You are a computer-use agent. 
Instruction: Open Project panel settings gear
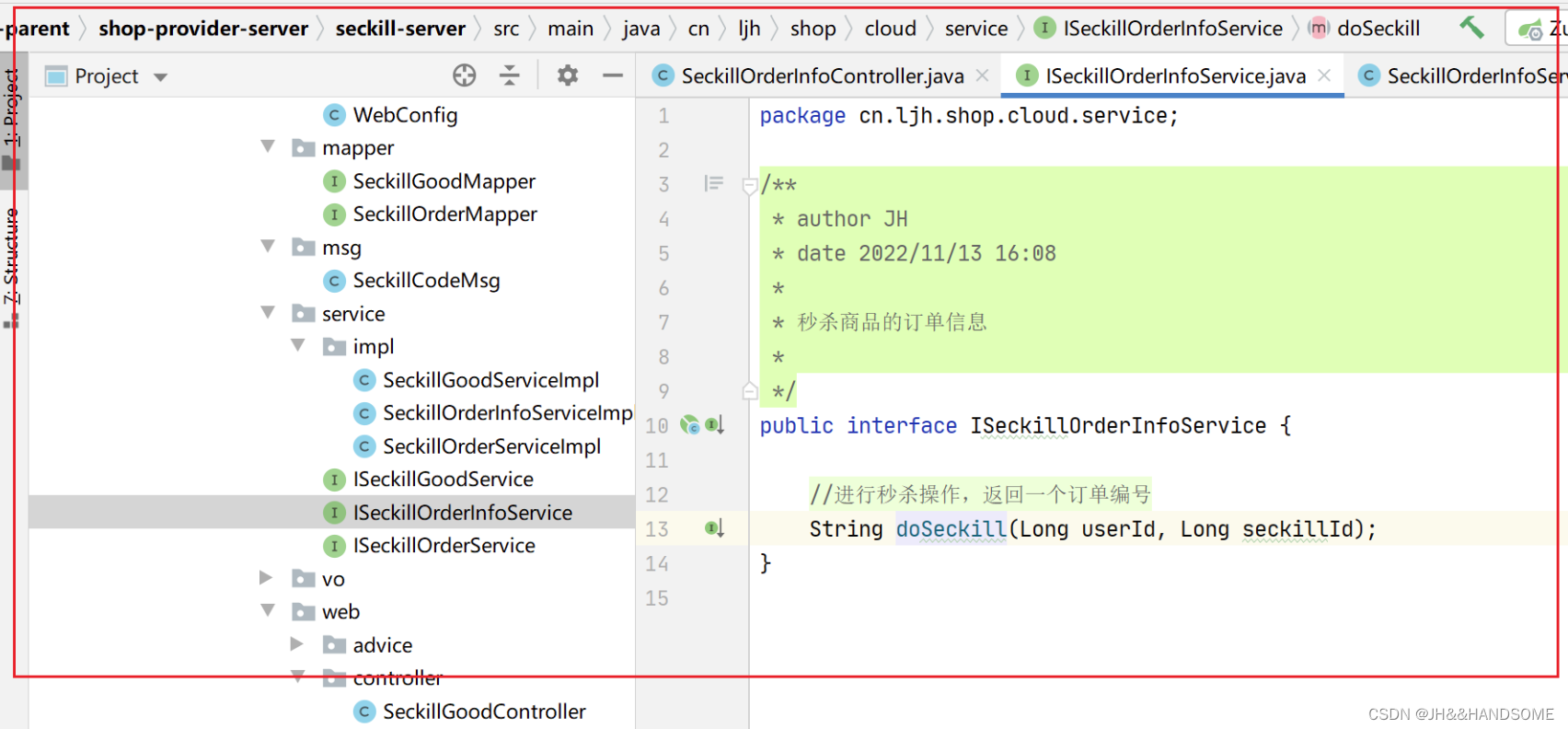(x=568, y=75)
